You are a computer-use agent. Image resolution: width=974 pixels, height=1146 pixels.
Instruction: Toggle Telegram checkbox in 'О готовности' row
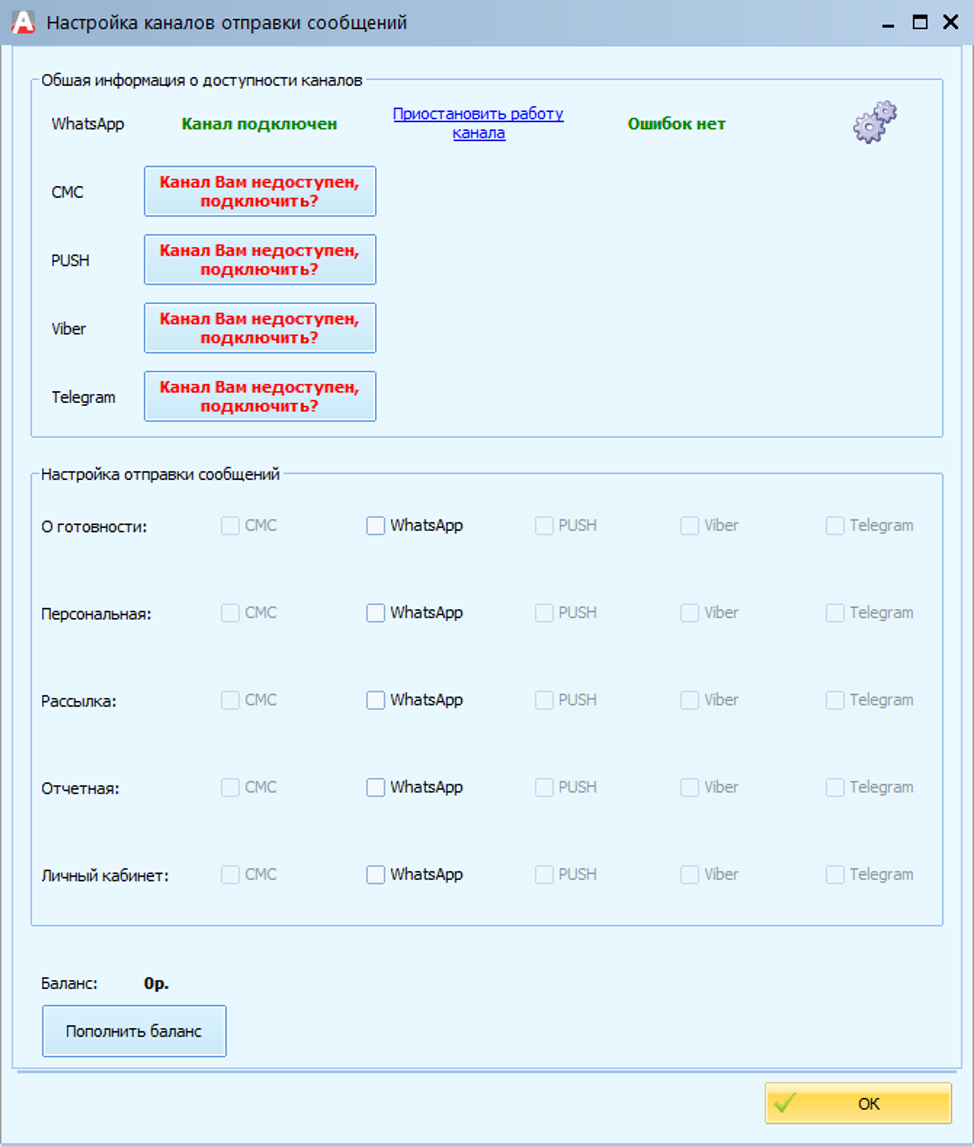[835, 525]
